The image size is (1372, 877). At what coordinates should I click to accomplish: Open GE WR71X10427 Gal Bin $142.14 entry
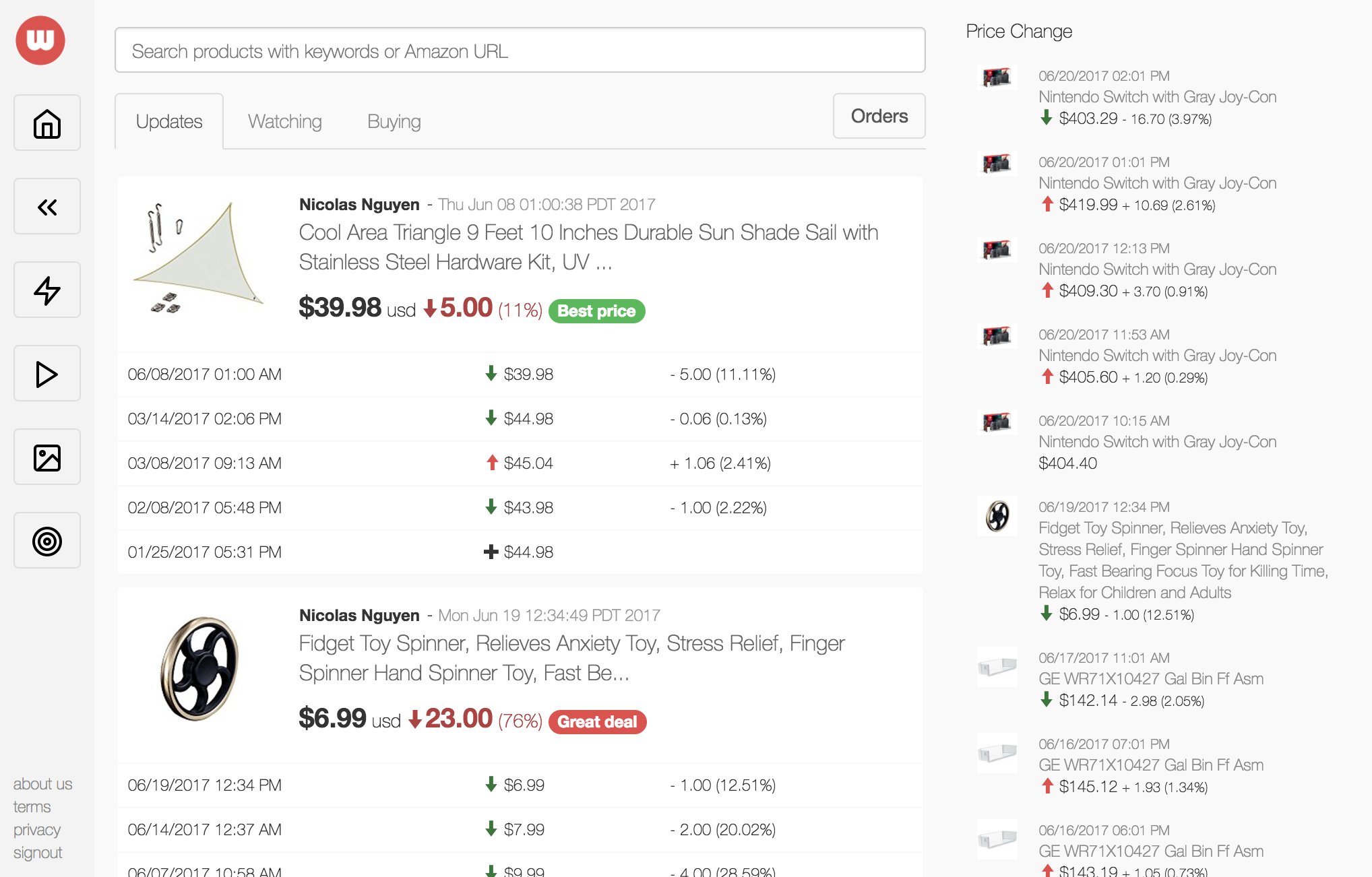tap(1150, 679)
